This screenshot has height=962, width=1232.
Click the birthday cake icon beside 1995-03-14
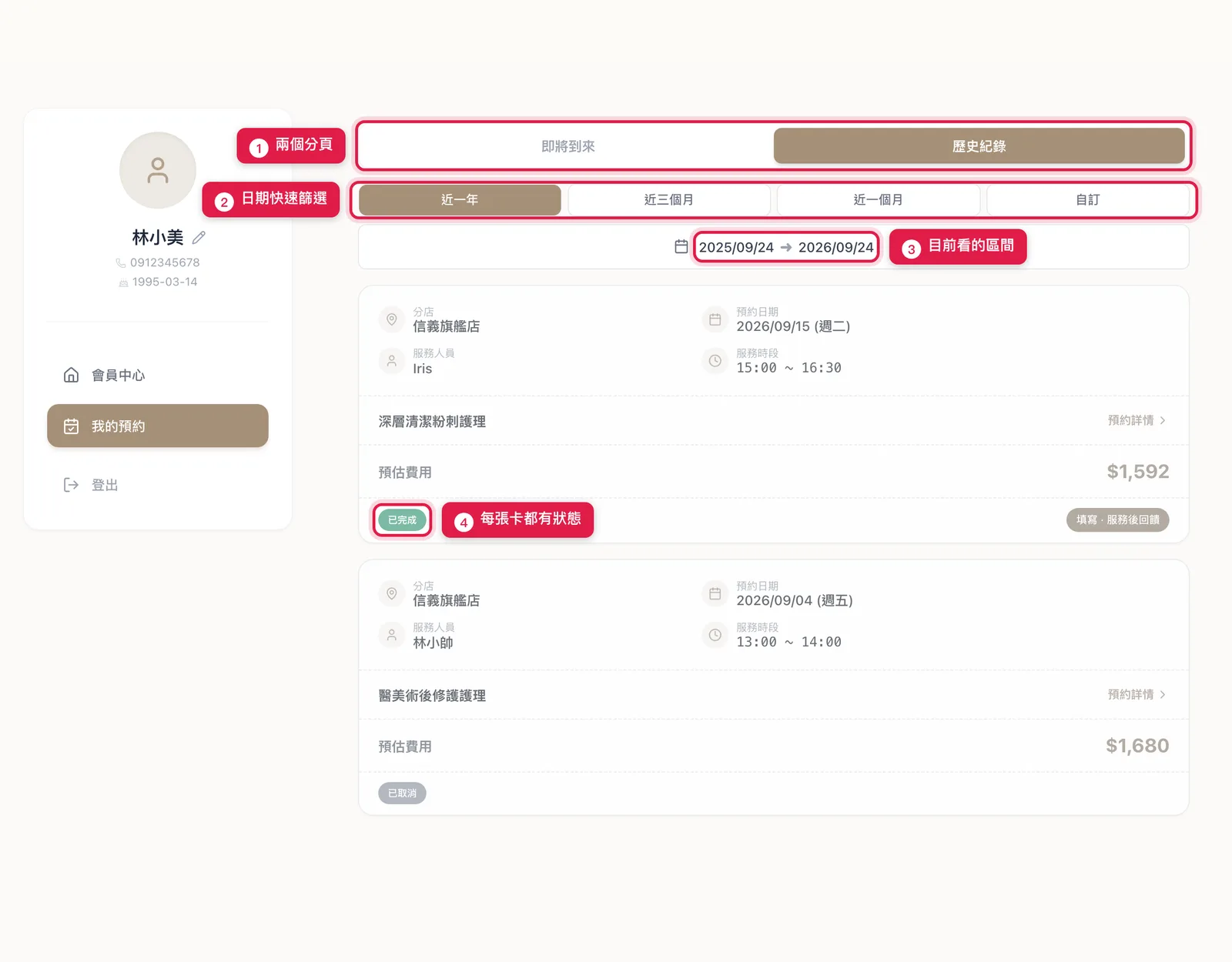(x=123, y=283)
